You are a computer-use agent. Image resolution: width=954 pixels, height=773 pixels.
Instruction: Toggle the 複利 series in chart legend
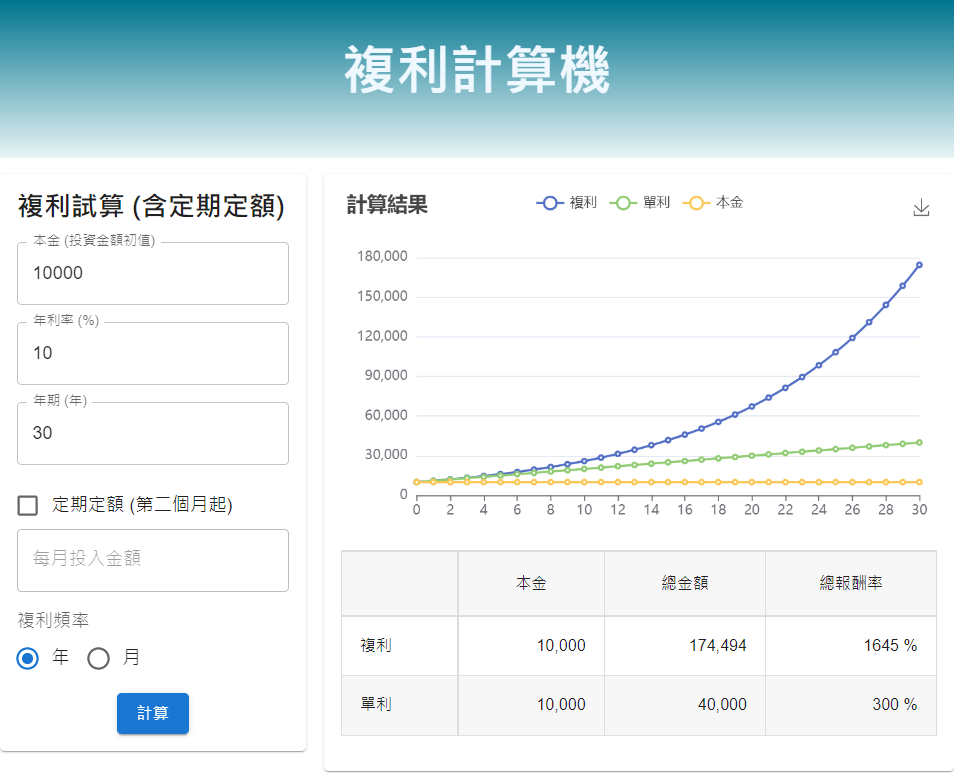[566, 203]
